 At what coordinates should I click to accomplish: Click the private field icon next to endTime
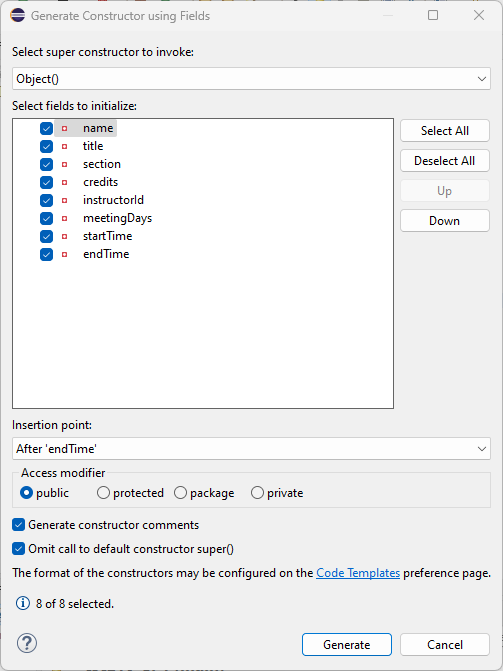coord(65,254)
